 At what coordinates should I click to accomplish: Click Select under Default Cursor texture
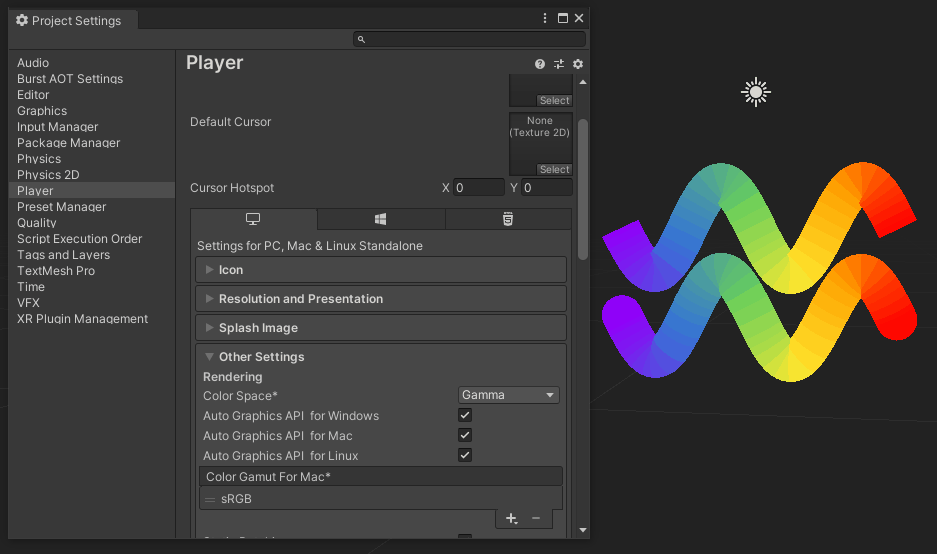pyautogui.click(x=555, y=169)
